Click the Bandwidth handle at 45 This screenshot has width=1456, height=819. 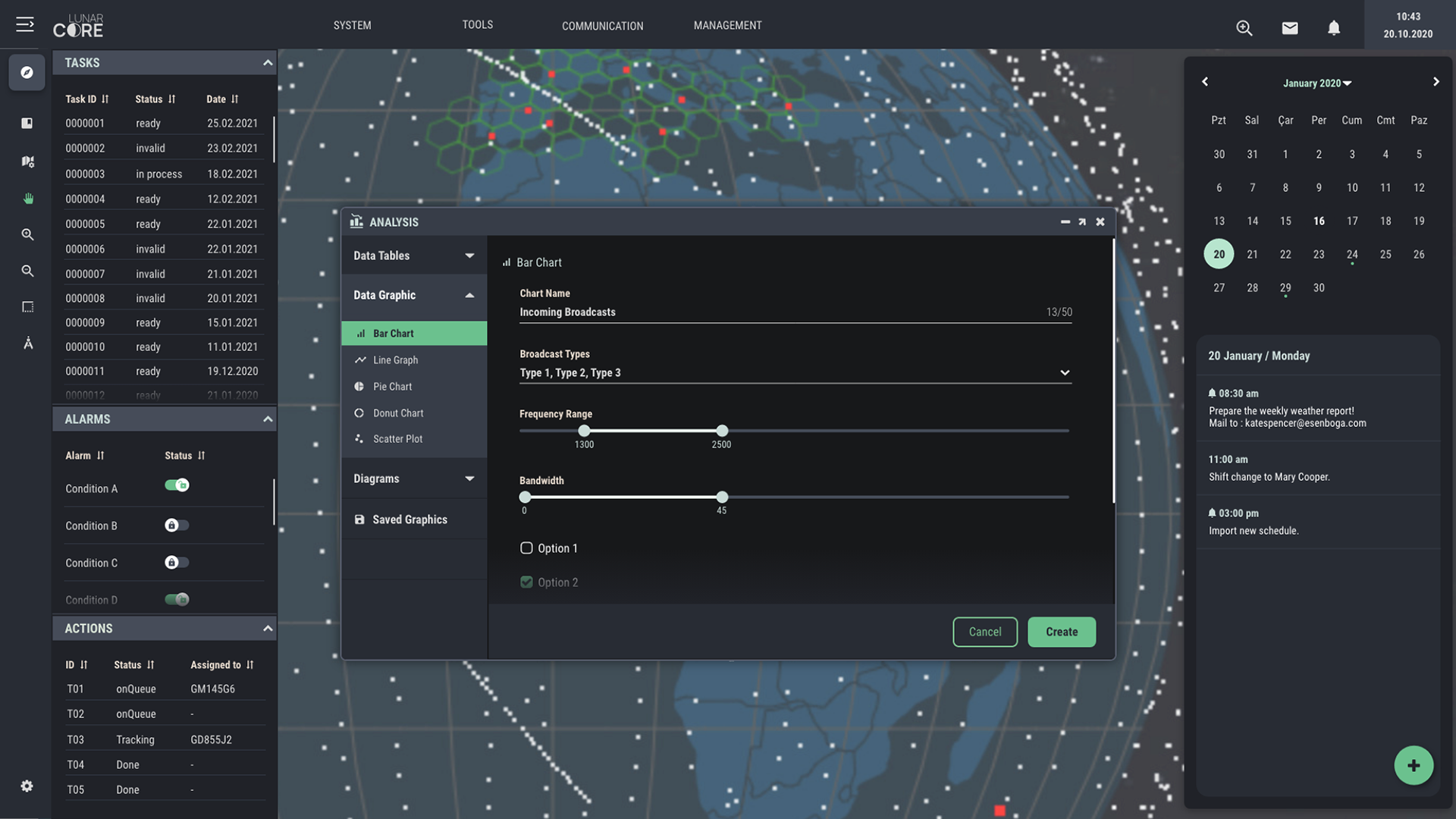point(722,497)
